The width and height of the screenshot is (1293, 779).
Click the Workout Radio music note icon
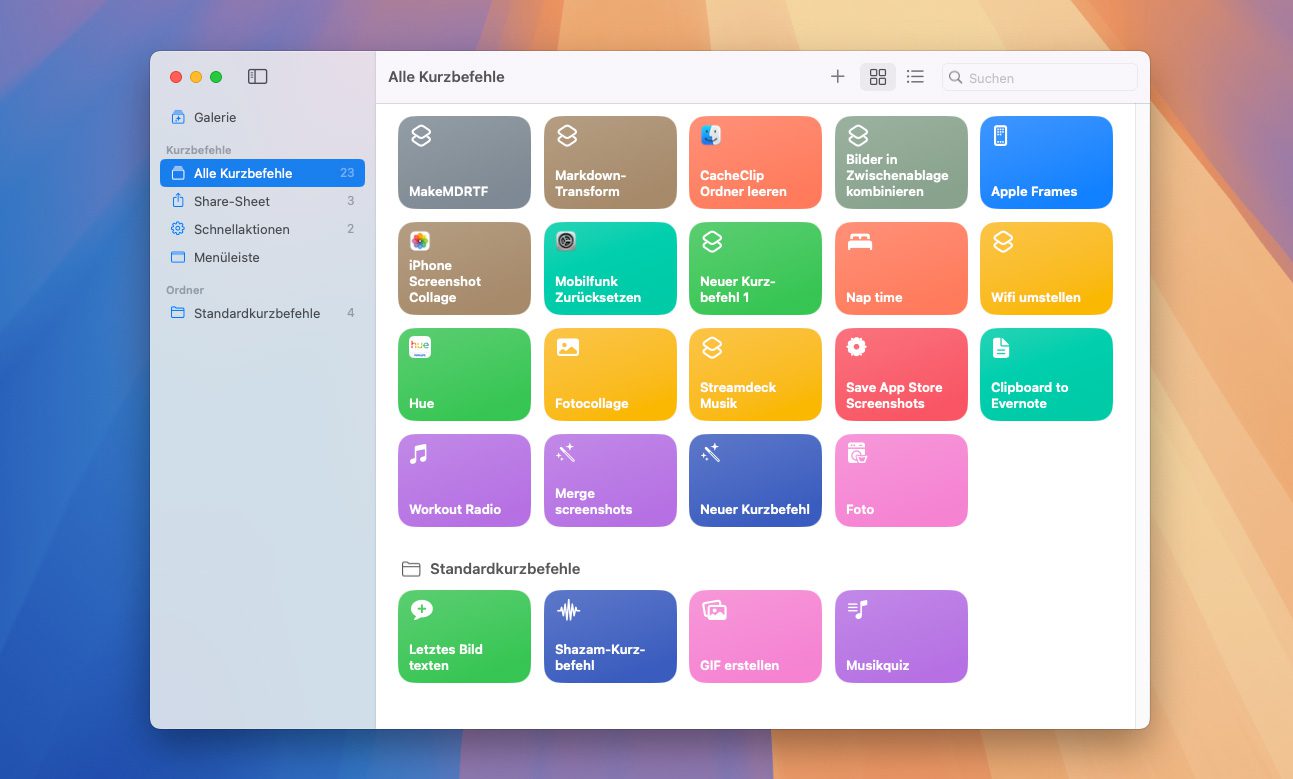click(419, 454)
